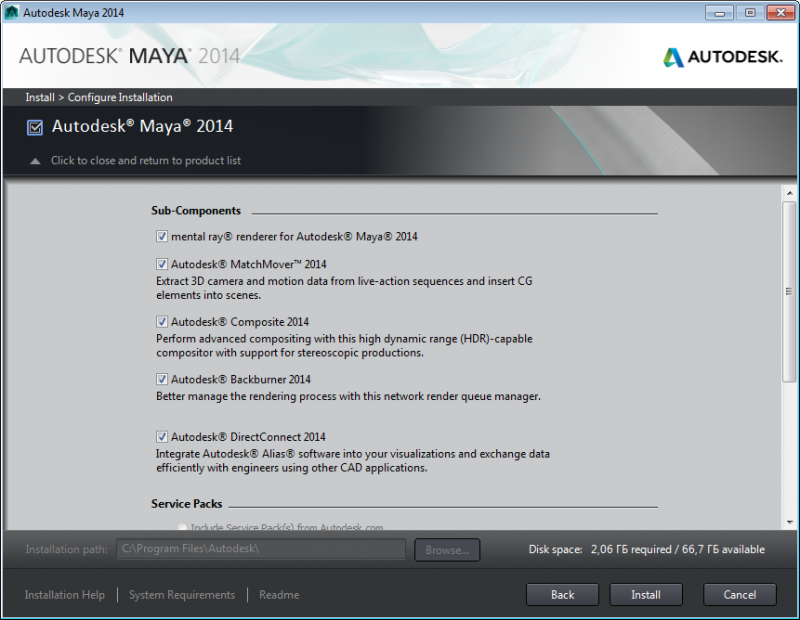Screen dimensions: 800x620
Task: Disable mental ray renderer checkbox
Action: pyautogui.click(x=162, y=237)
